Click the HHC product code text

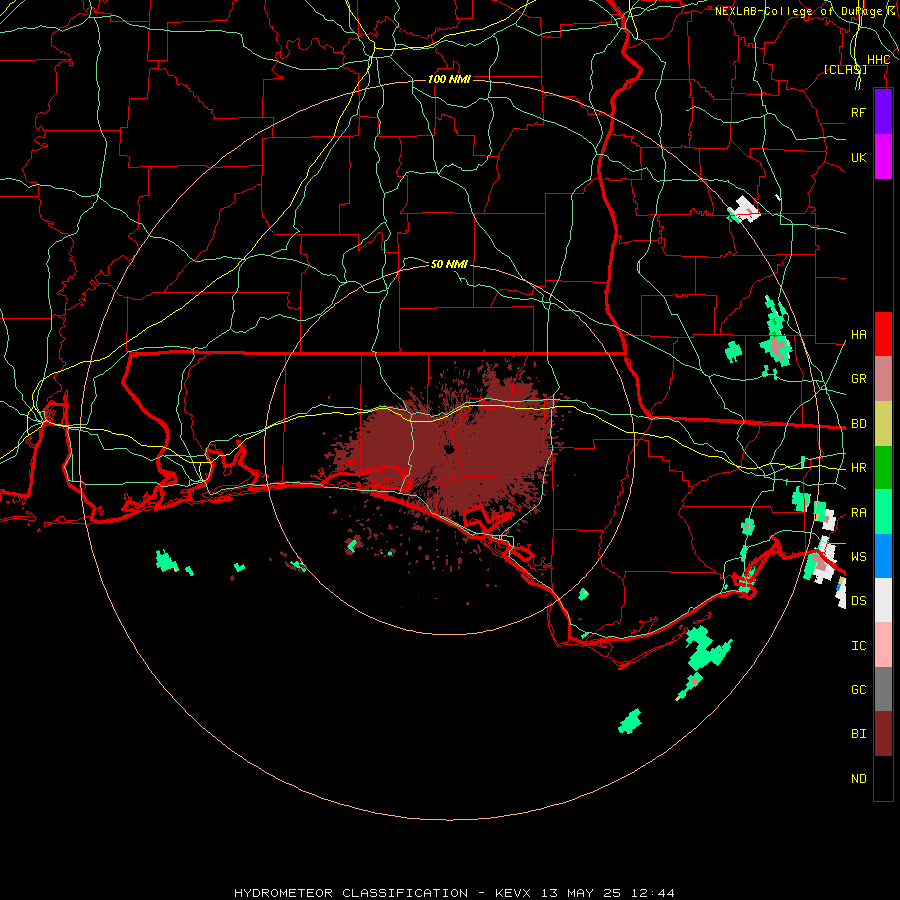tap(878, 60)
